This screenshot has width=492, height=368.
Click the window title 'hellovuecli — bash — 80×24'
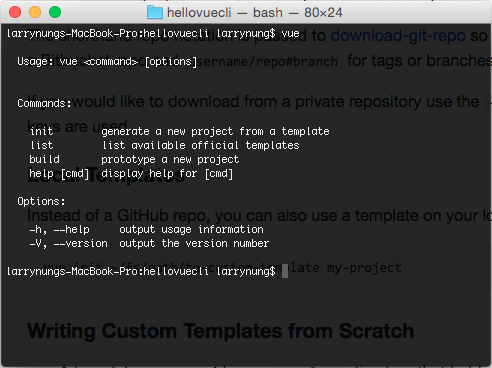coord(255,13)
